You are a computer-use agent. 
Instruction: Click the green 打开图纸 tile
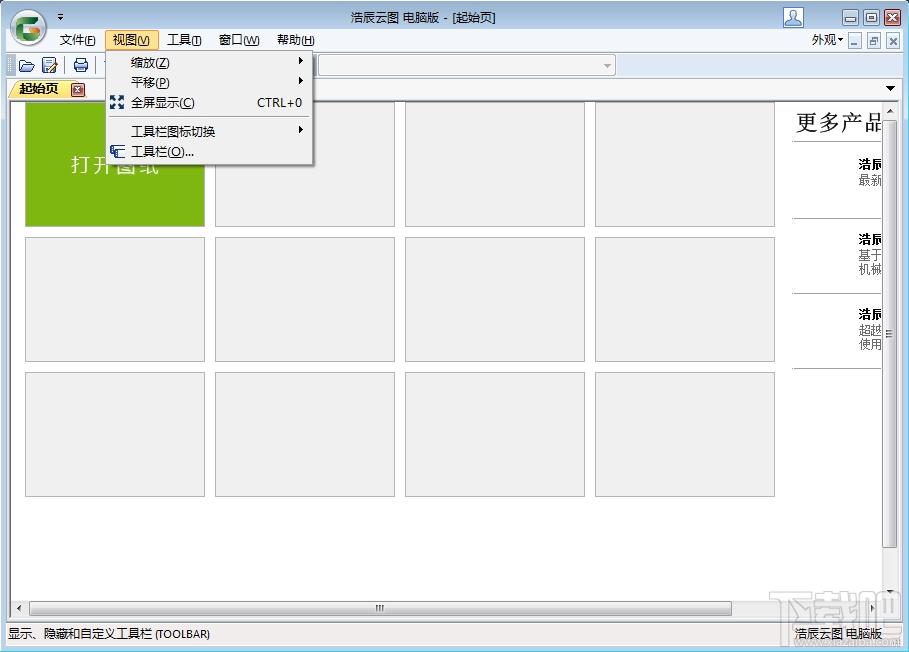coord(115,165)
